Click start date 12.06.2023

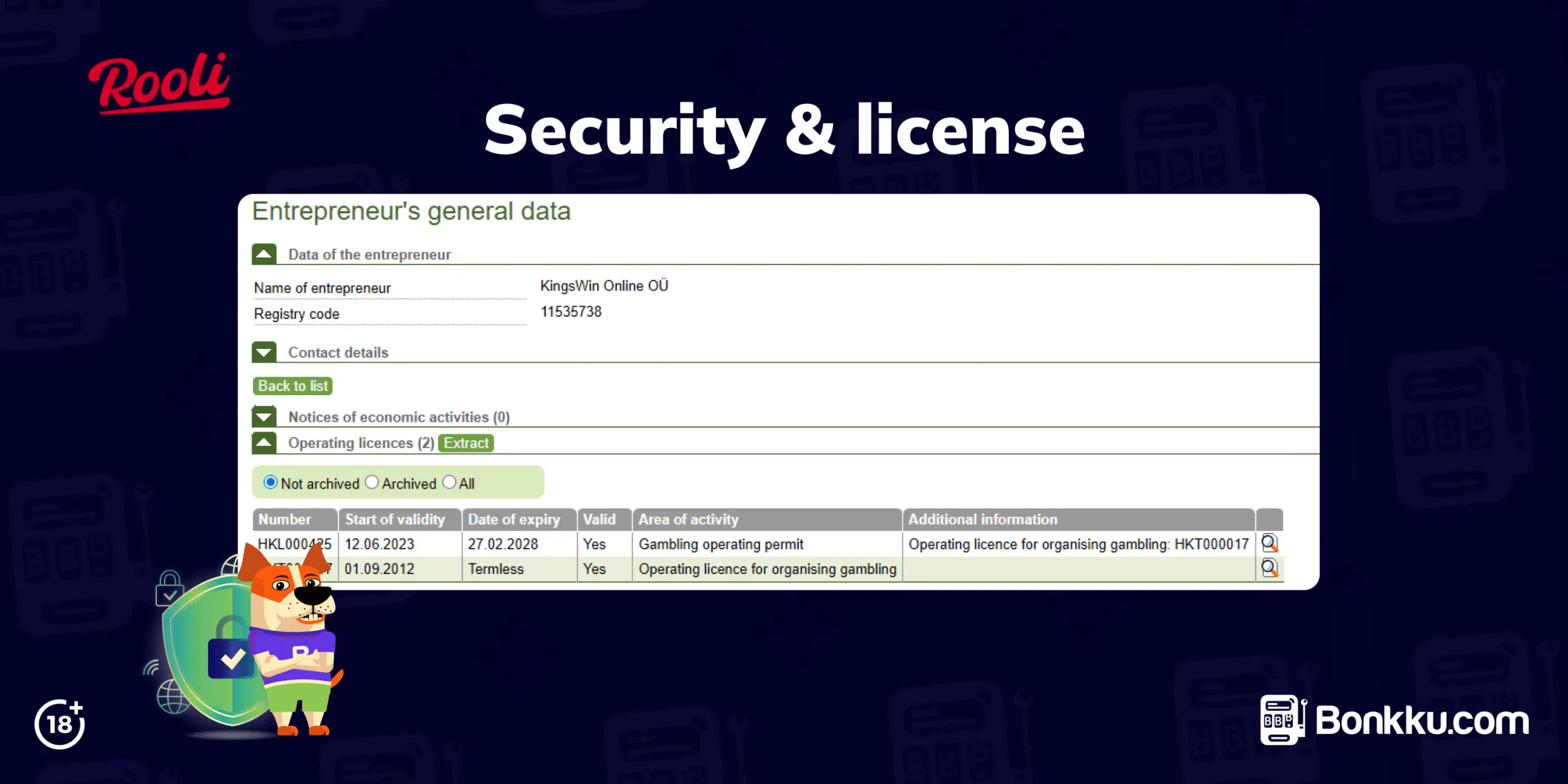tap(379, 544)
